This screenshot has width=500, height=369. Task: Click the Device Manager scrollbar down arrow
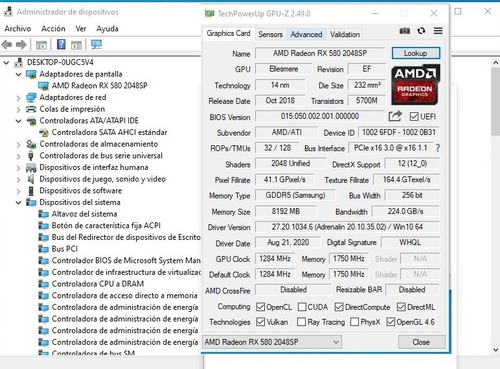coord(495,350)
